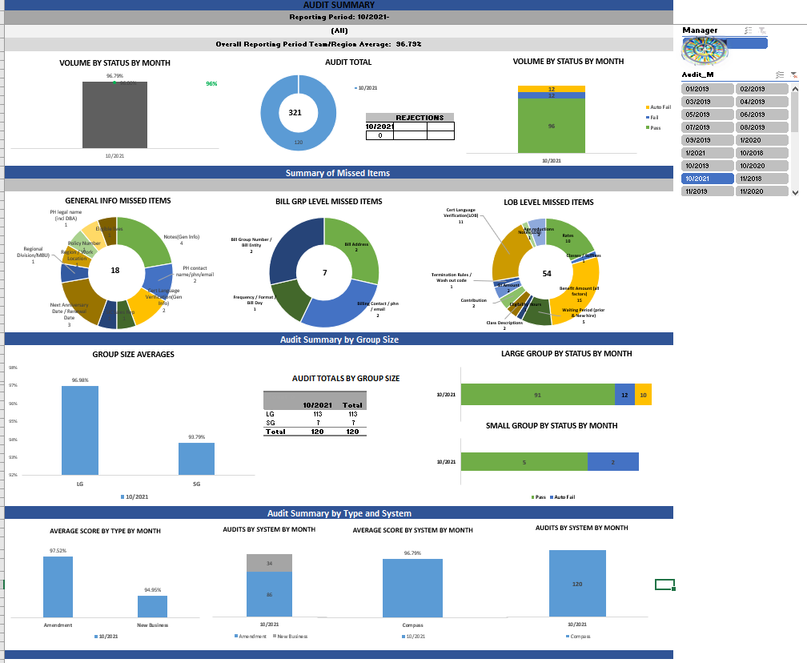Filter by 10/2019 in Audit_M slicer
The height and width of the screenshot is (663, 807).
(x=707, y=166)
